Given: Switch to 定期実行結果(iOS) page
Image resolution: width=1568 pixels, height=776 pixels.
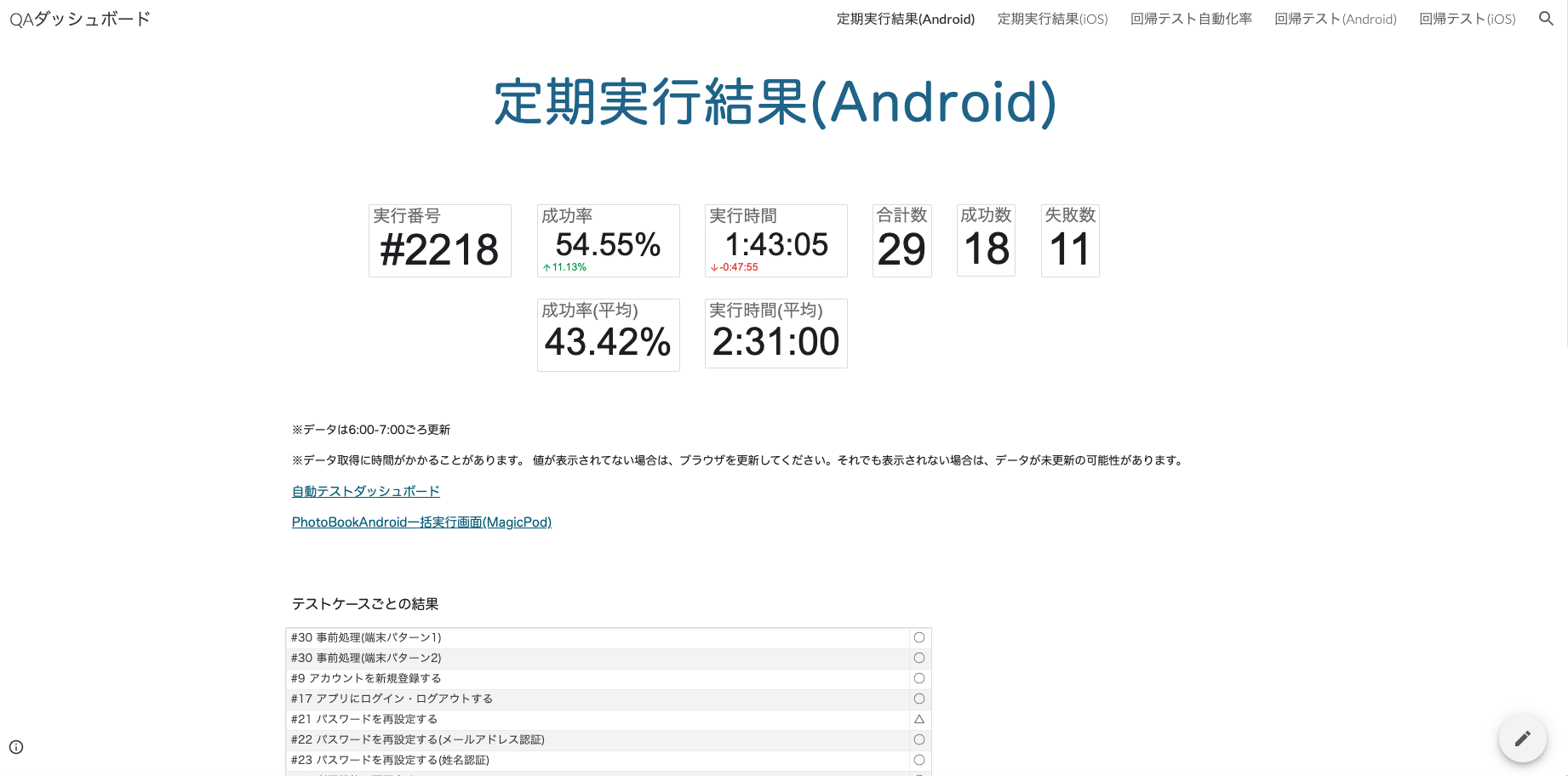Looking at the screenshot, I should pyautogui.click(x=1053, y=19).
